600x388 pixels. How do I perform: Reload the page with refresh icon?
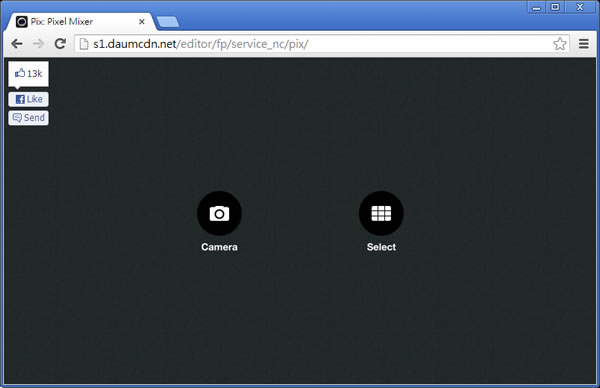pos(60,44)
